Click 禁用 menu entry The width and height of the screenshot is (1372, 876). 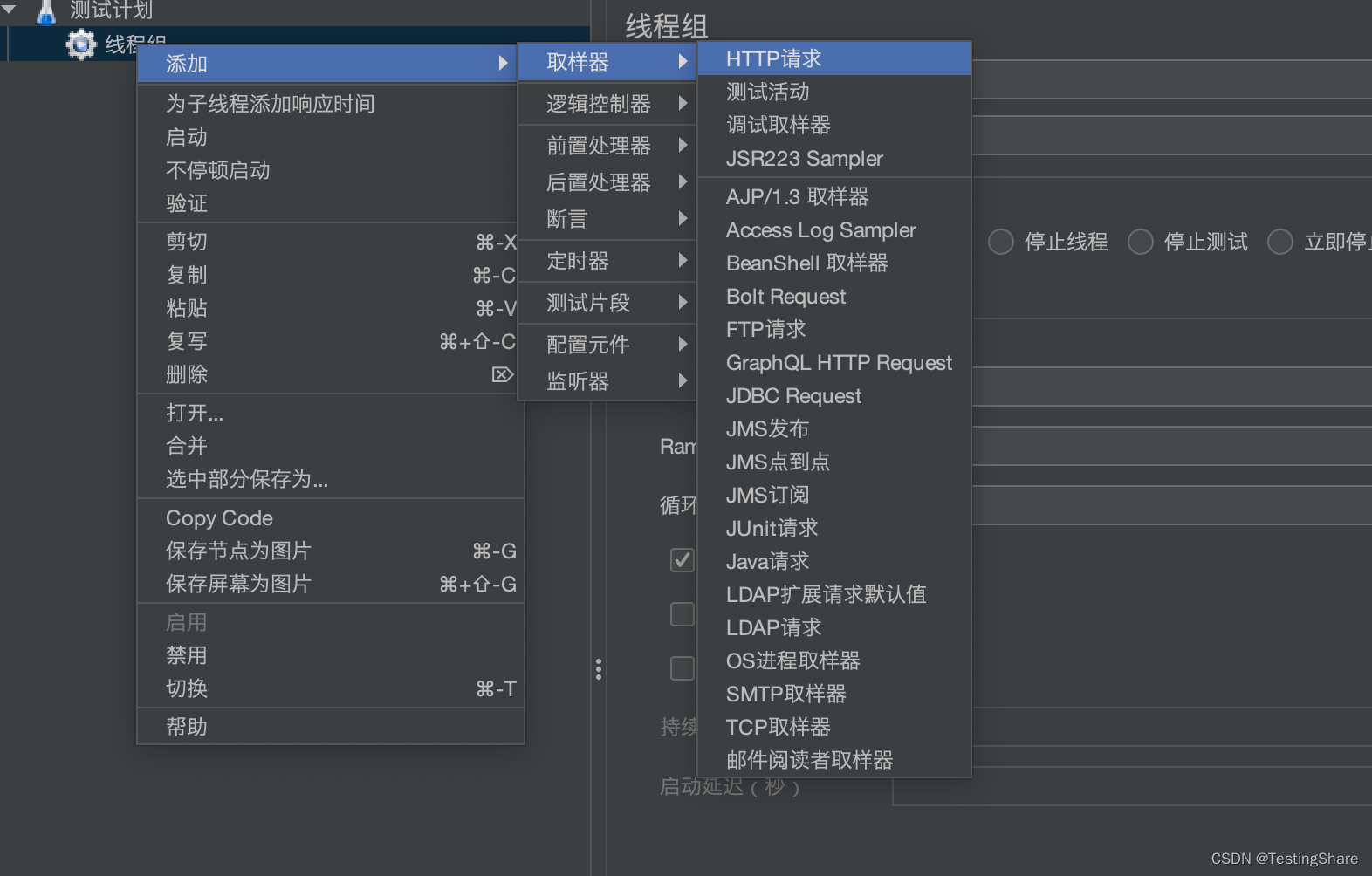(331, 655)
